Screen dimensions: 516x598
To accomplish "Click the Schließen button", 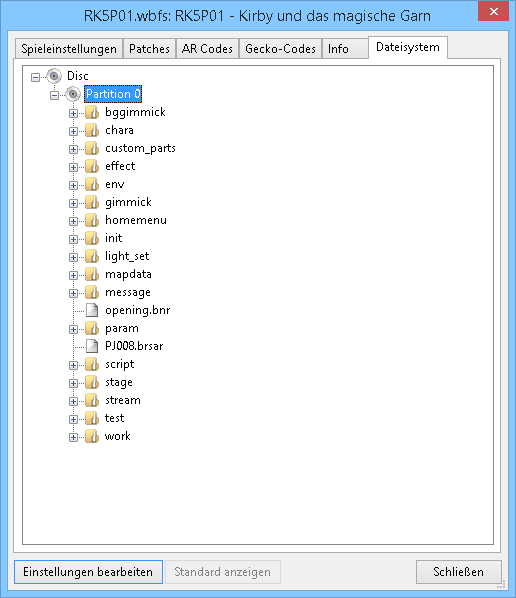I will pos(458,572).
